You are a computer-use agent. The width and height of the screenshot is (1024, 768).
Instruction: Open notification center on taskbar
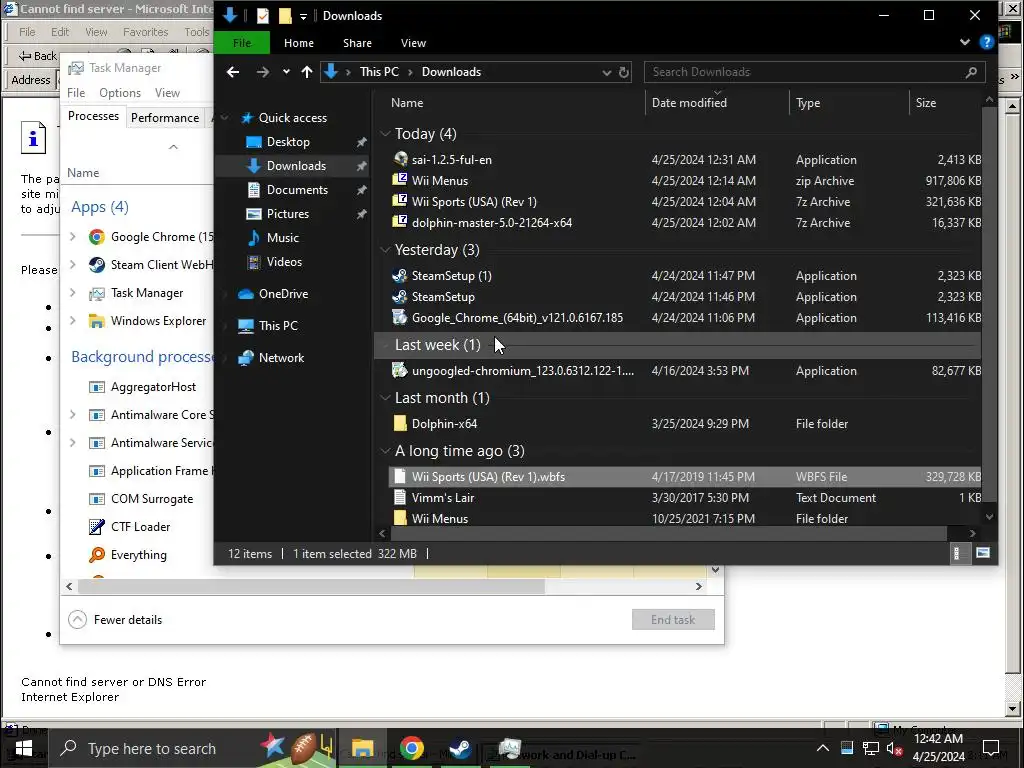pos(991,748)
